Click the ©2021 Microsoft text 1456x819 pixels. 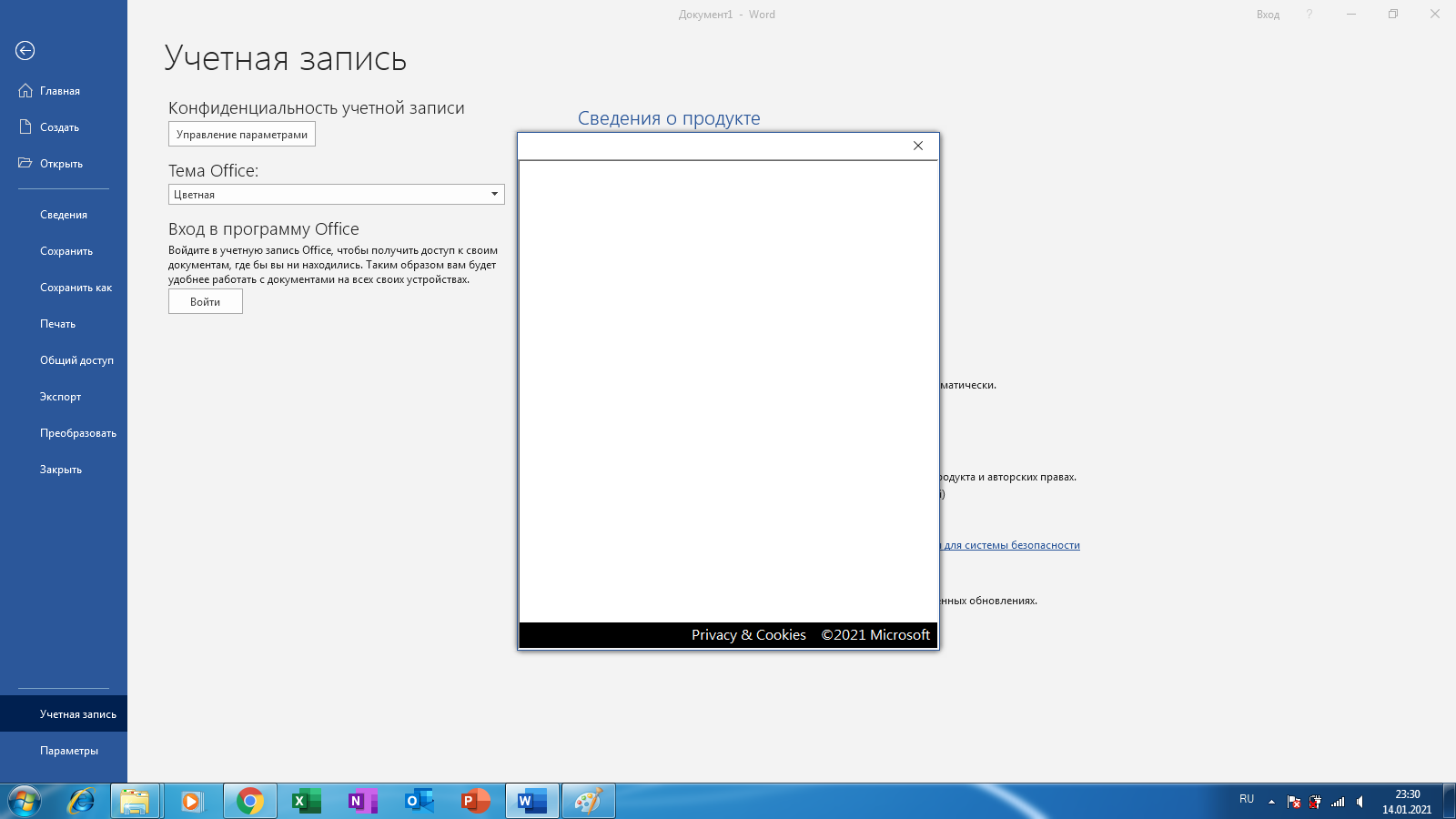pyautogui.click(x=875, y=635)
